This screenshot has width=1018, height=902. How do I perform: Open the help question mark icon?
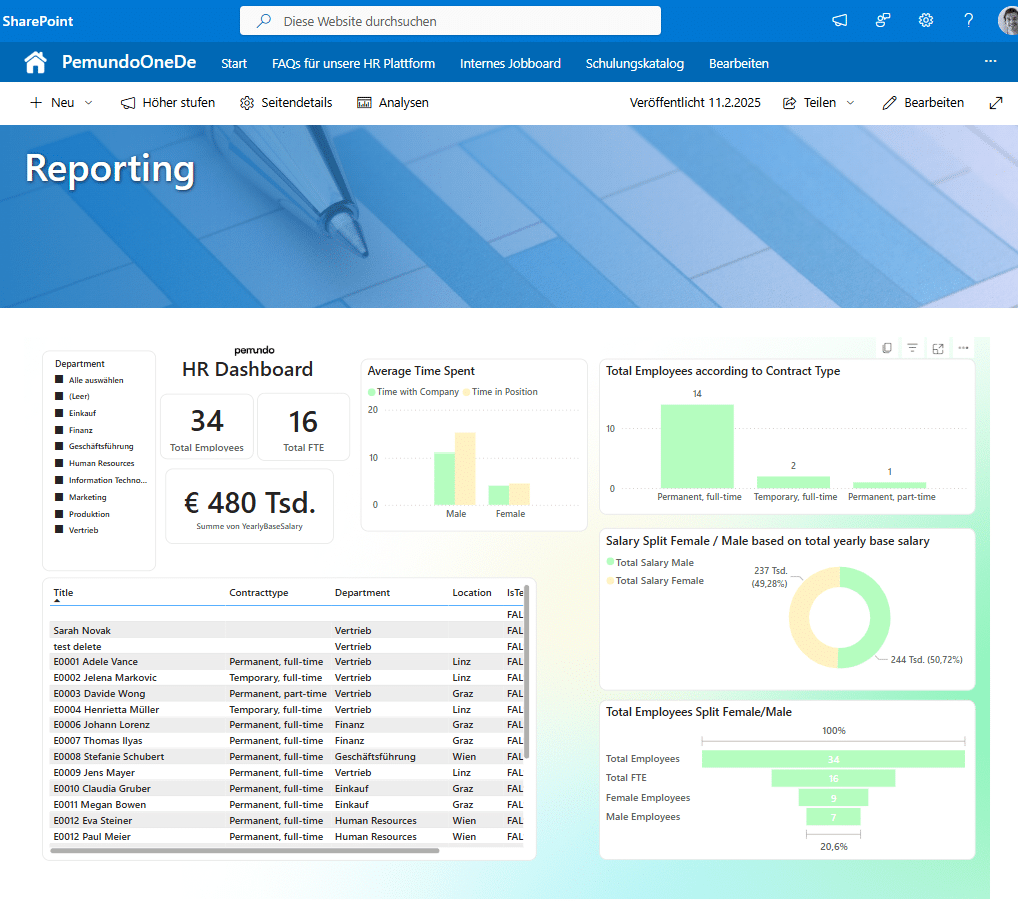(x=969, y=21)
